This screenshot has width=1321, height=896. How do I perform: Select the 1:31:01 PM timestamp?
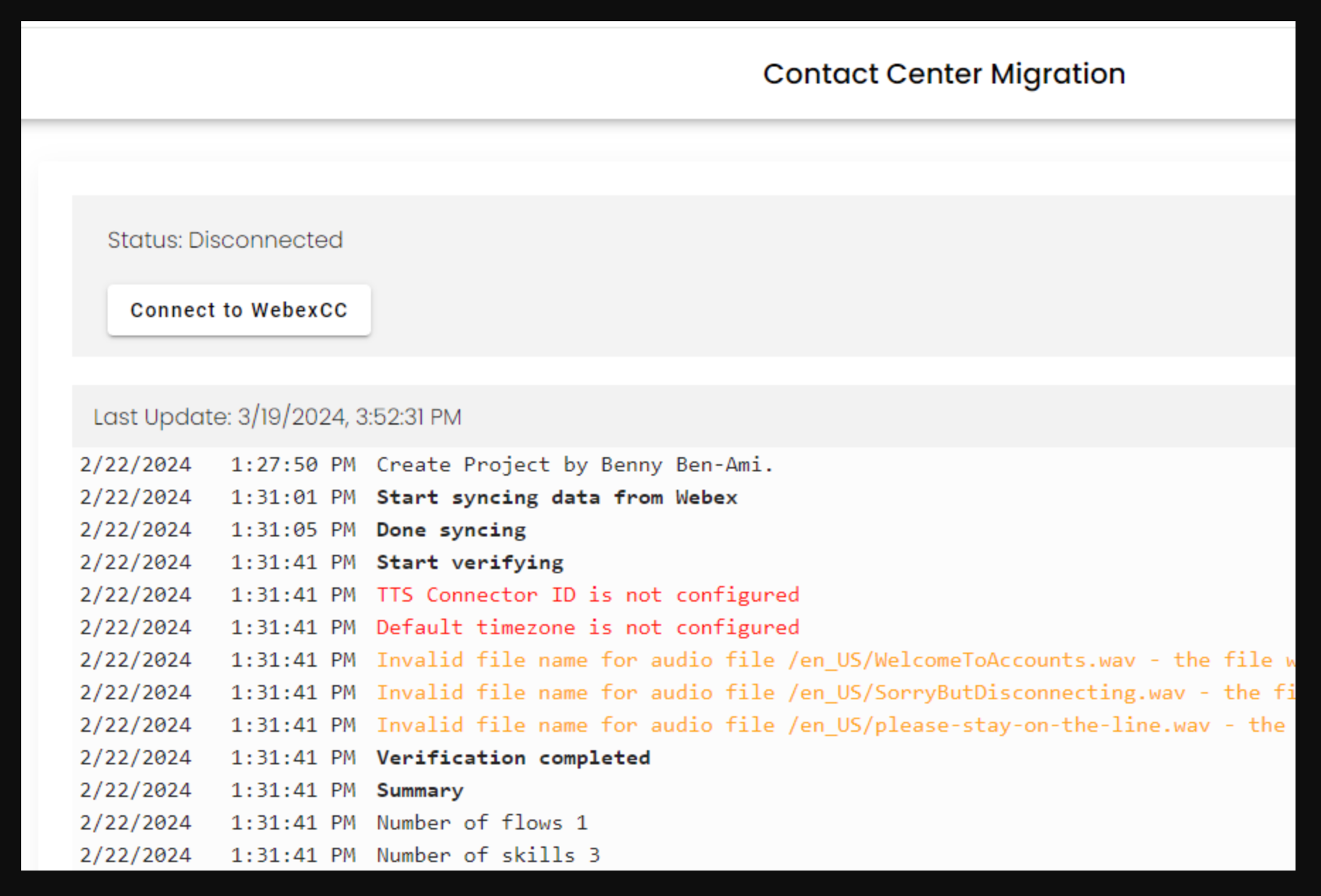(x=293, y=498)
